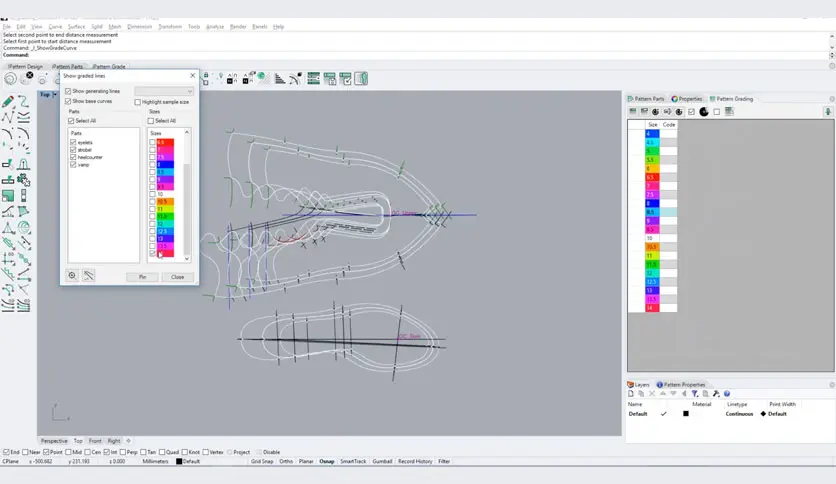
Task: Click Record History in status bar
Action: (415, 461)
